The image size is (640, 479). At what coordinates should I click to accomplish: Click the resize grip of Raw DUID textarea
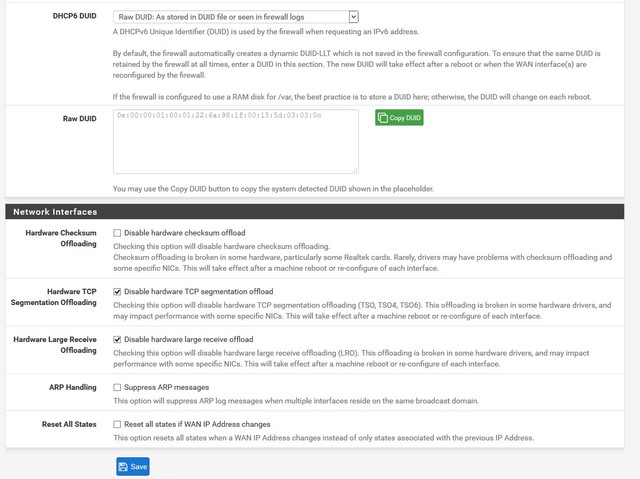tap(355, 170)
